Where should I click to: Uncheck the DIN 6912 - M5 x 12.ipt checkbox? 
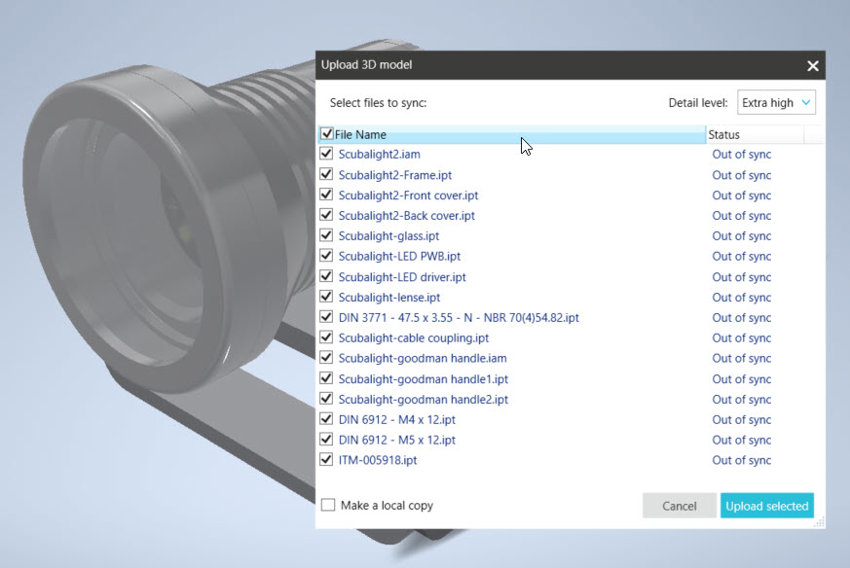click(326, 439)
